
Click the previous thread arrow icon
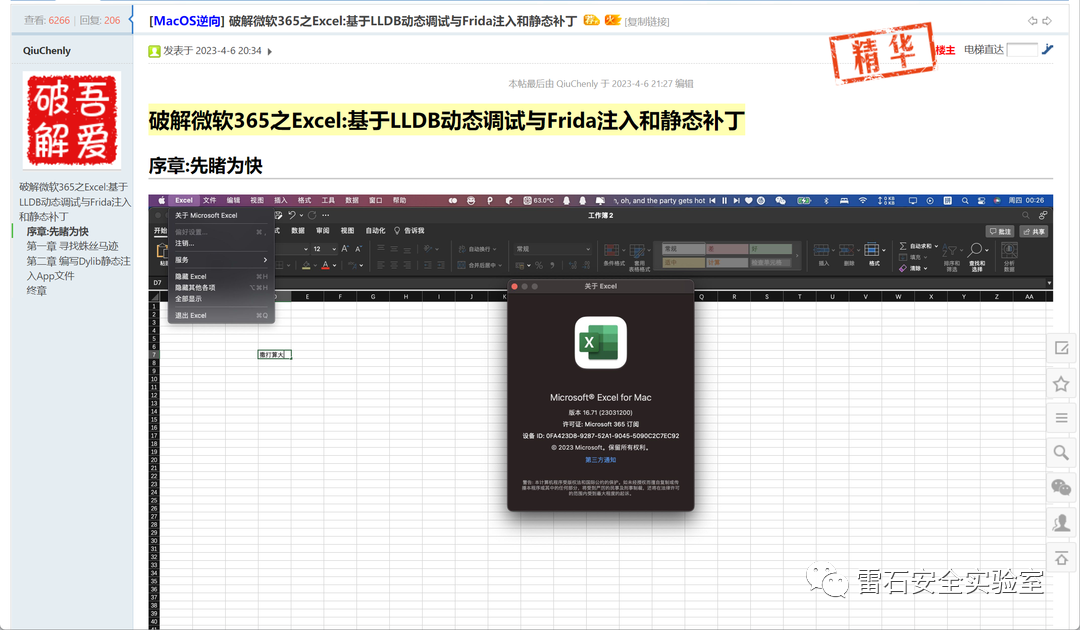point(1032,21)
